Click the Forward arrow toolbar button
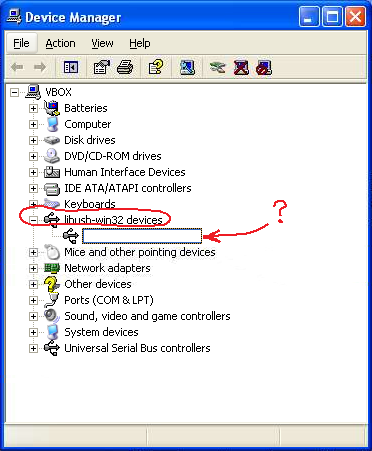Viewport: 372px width, 451px height. [x=40, y=67]
